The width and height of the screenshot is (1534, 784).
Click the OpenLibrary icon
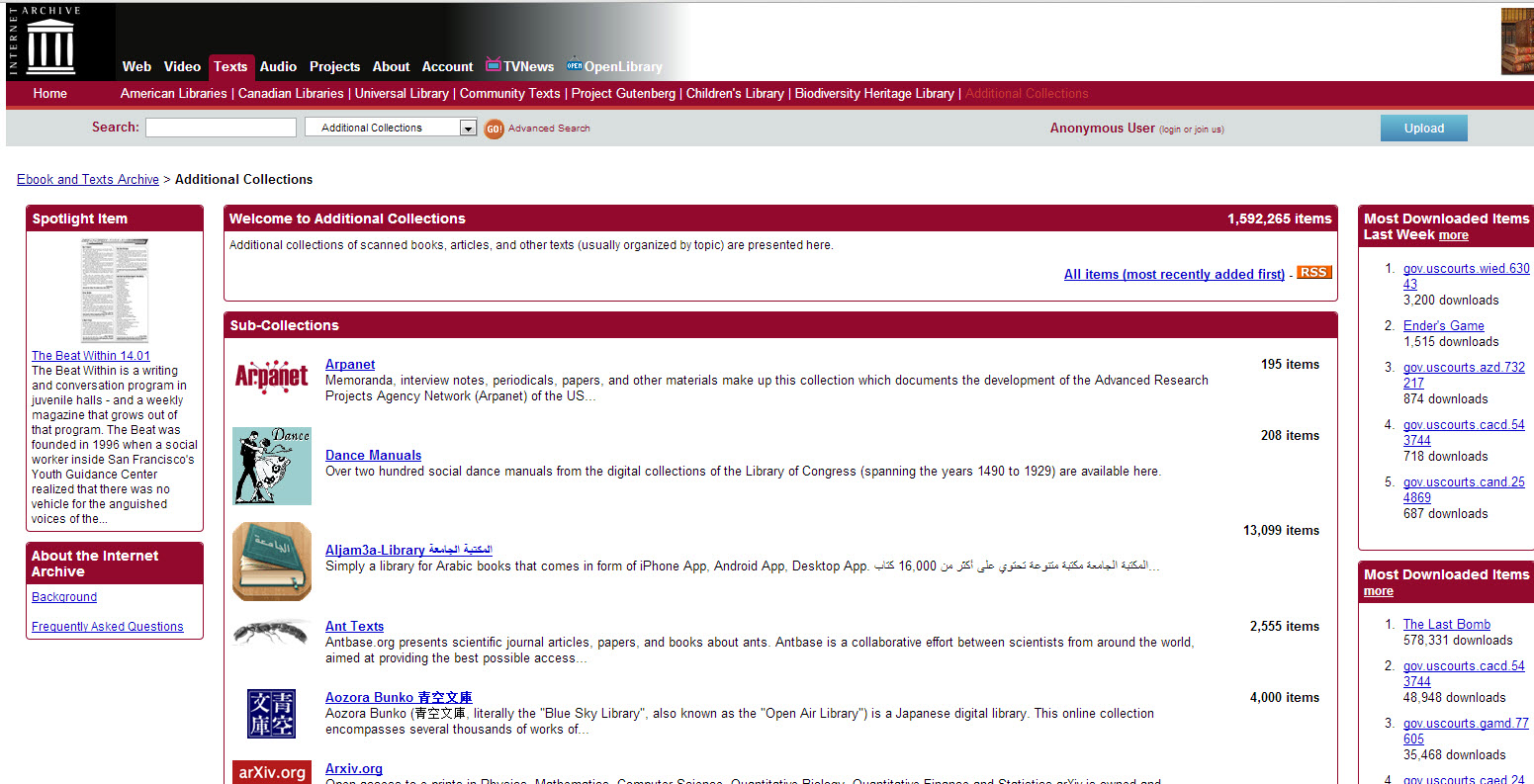(574, 66)
